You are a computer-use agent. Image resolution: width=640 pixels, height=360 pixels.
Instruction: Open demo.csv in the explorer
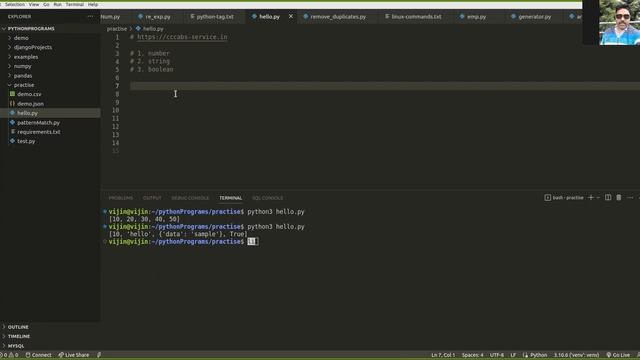click(x=29, y=94)
